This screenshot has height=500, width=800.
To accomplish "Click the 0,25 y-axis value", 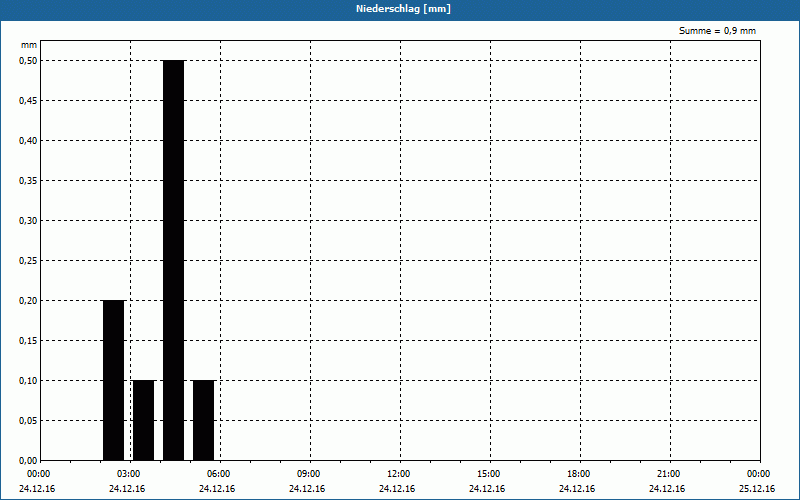I will coord(28,261).
